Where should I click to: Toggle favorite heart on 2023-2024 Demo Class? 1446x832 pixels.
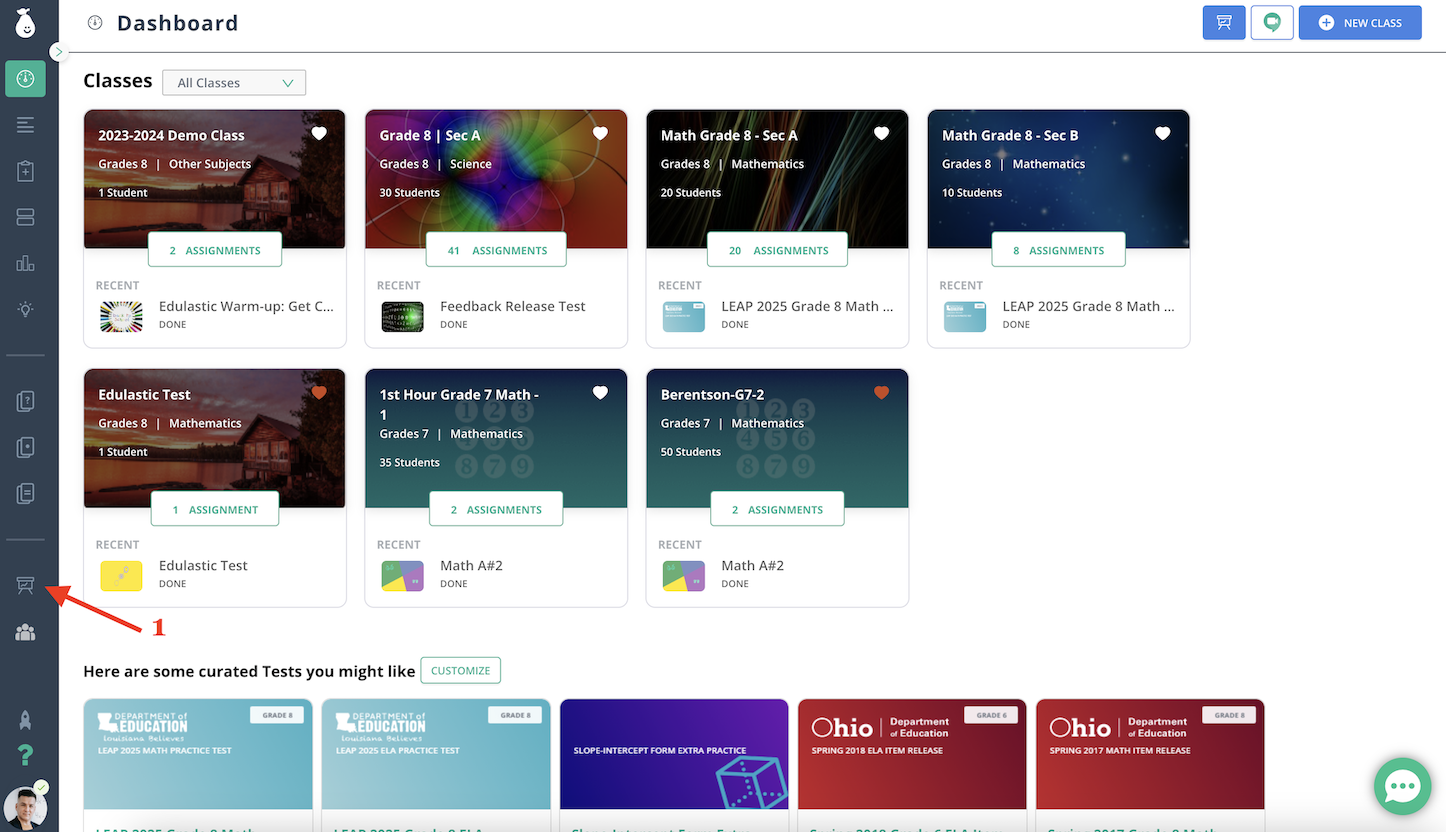pos(319,134)
